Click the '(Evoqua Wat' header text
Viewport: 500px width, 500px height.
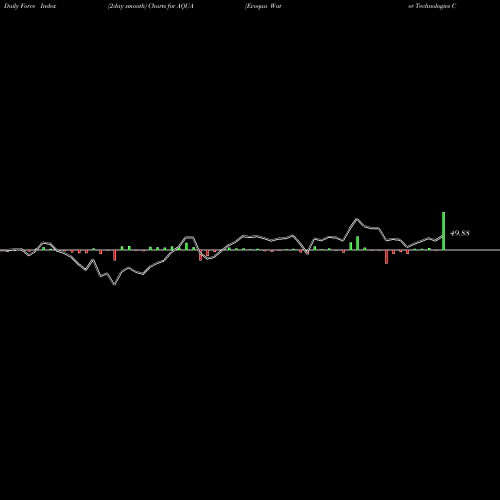click(263, 6)
